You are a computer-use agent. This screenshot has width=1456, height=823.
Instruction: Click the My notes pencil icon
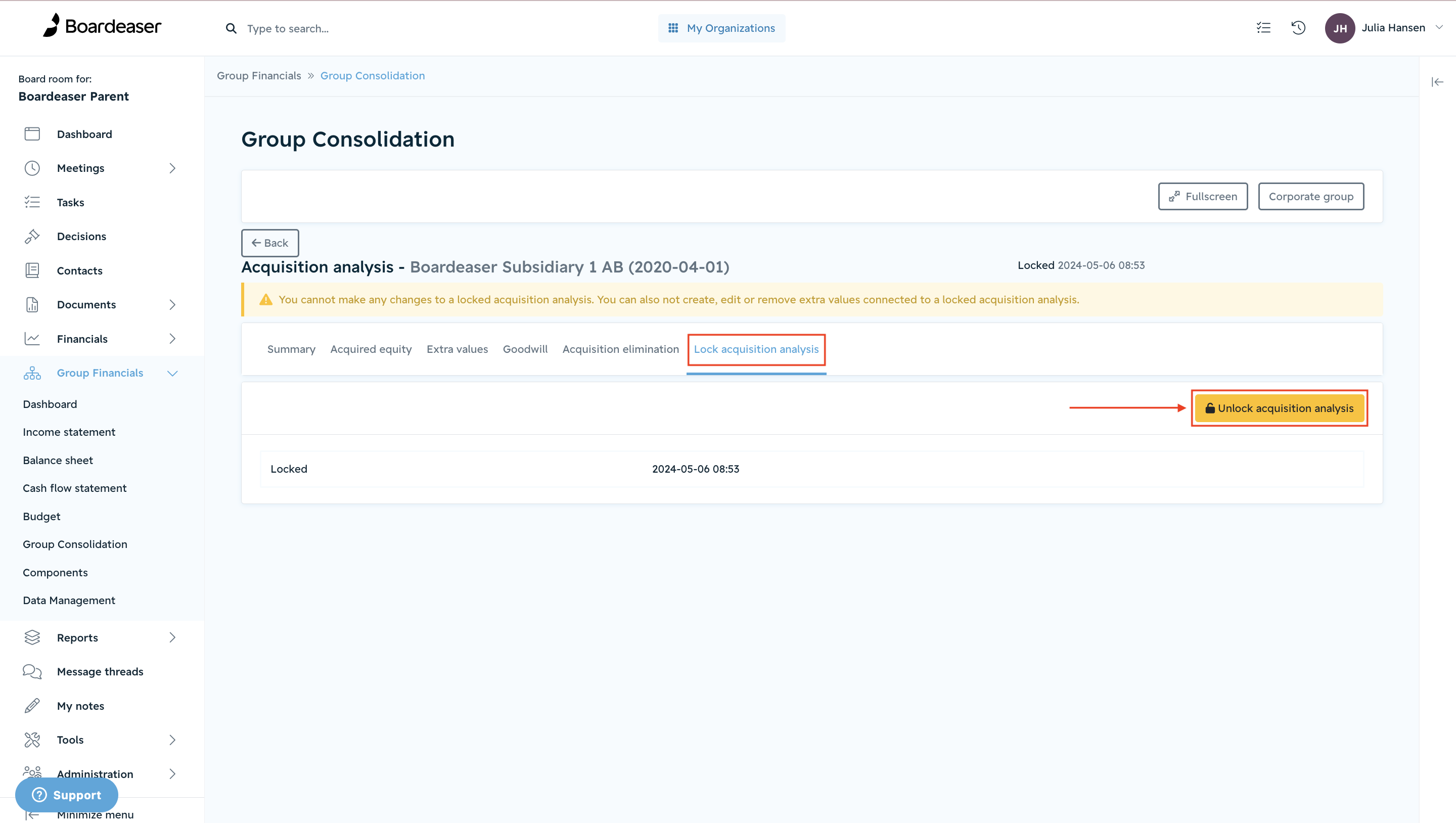(x=32, y=706)
